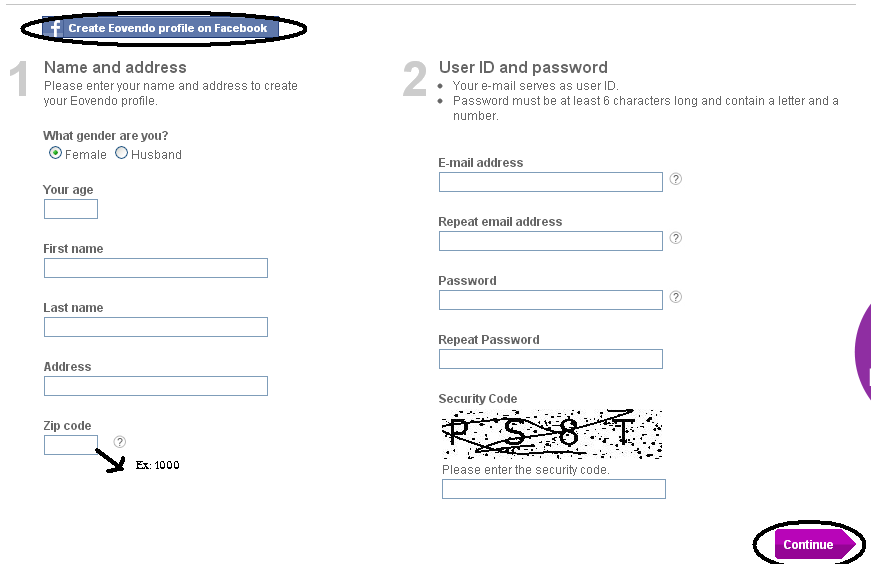
Task: Focus the First name text field
Action: [156, 268]
